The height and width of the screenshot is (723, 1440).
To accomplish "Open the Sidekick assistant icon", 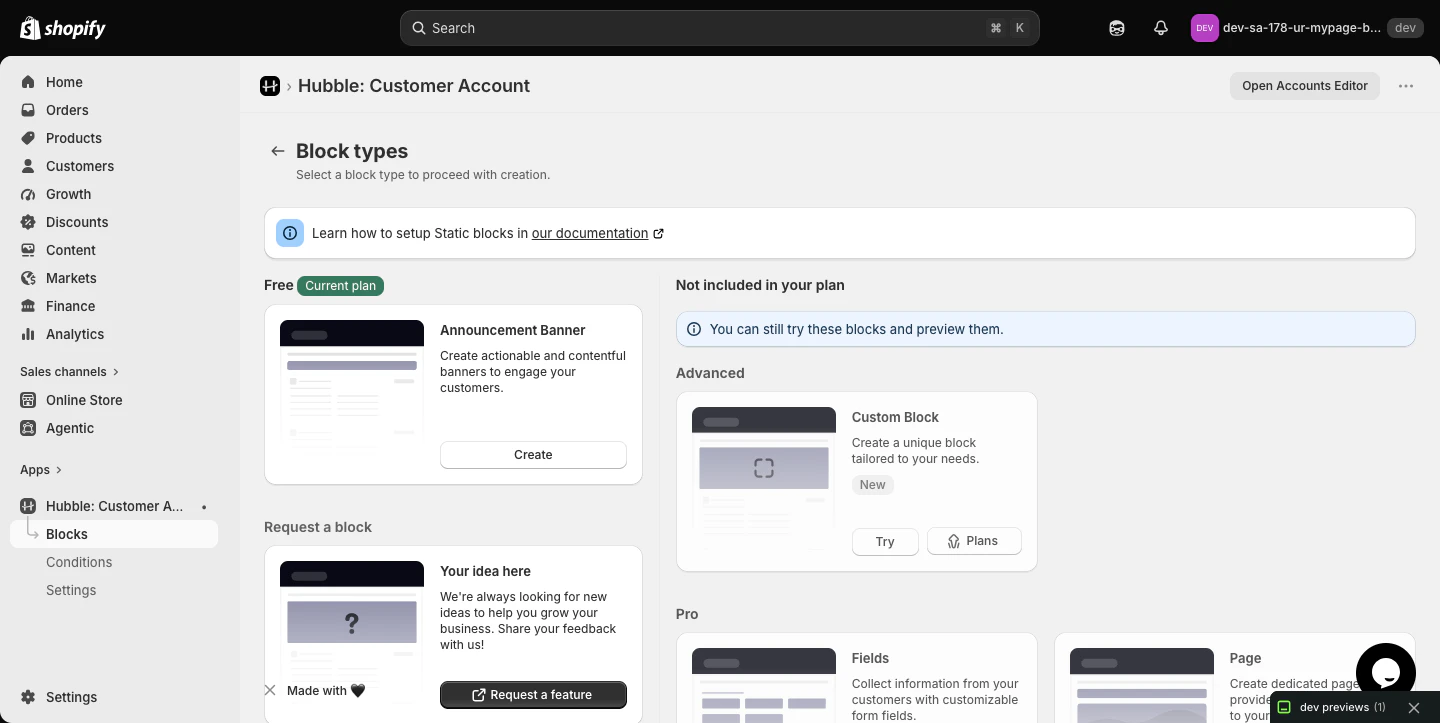I will (x=1117, y=28).
